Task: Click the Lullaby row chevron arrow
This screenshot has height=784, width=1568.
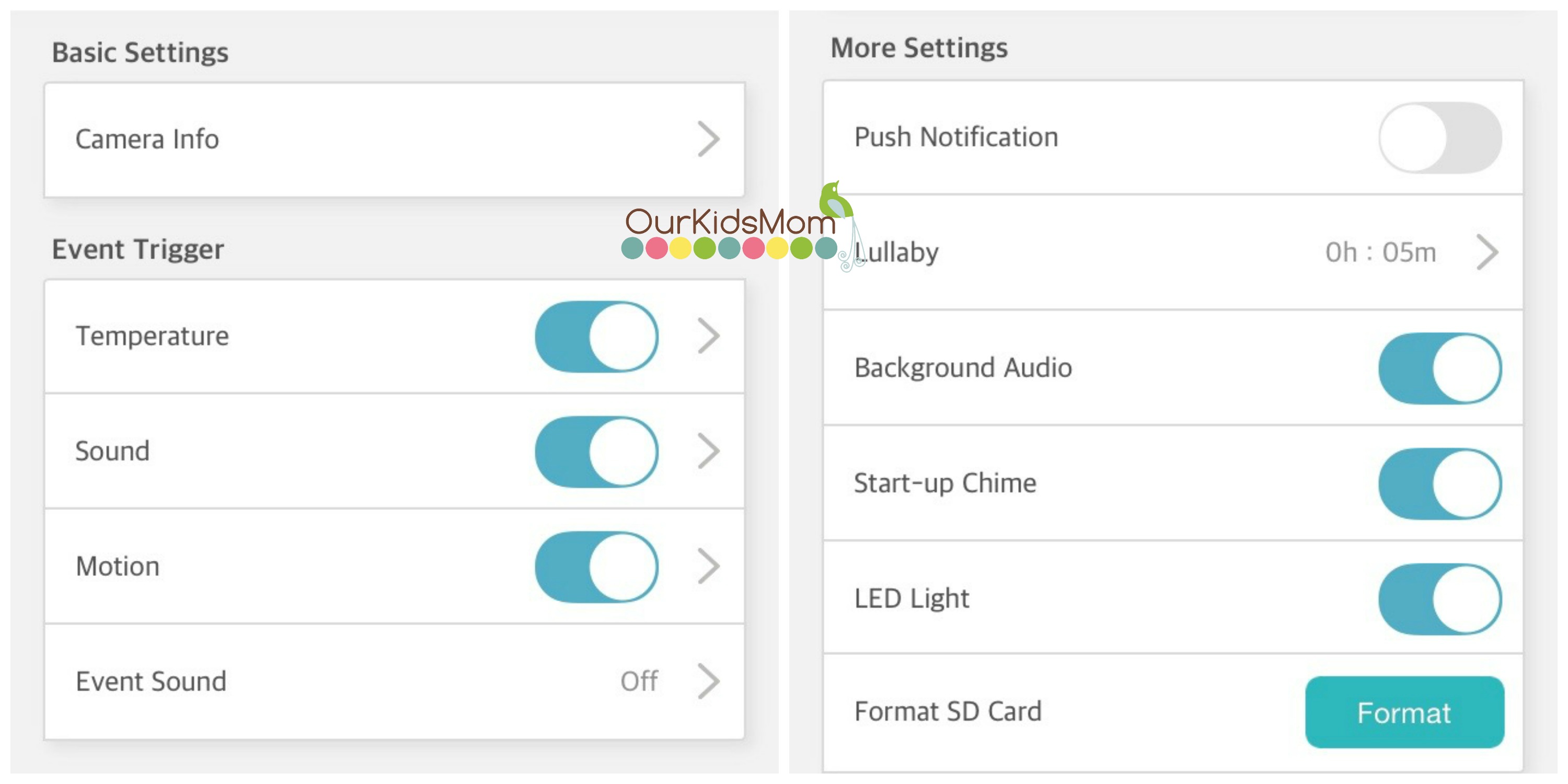Action: tap(1488, 252)
